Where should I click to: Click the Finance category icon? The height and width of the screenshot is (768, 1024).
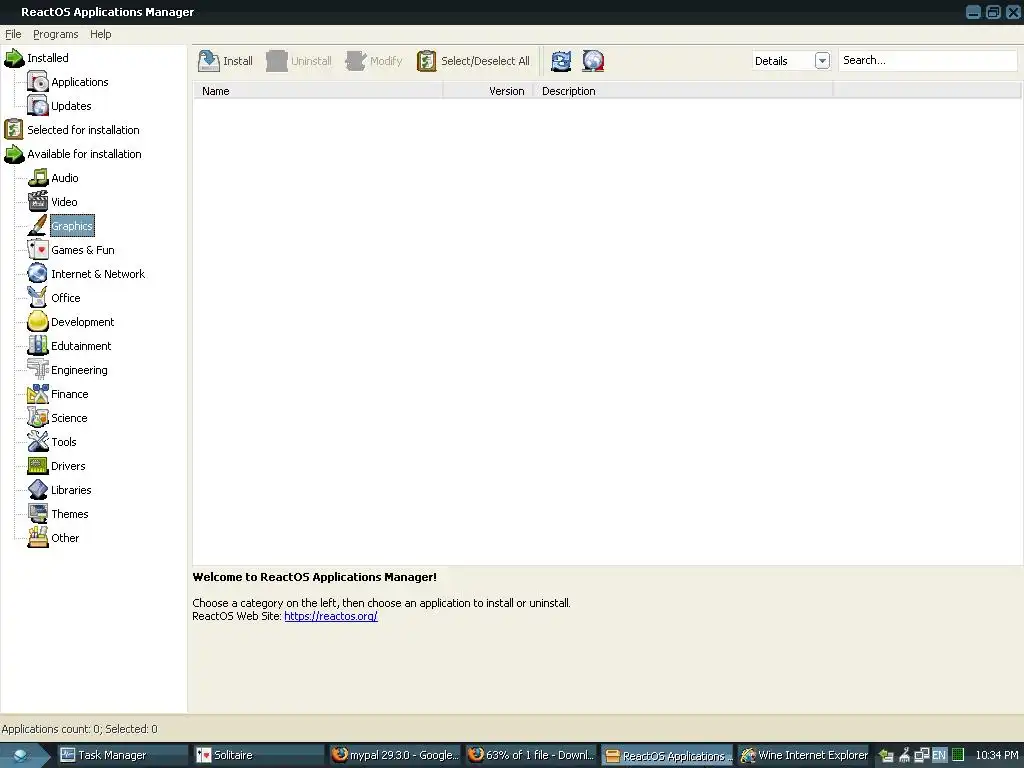pos(38,394)
